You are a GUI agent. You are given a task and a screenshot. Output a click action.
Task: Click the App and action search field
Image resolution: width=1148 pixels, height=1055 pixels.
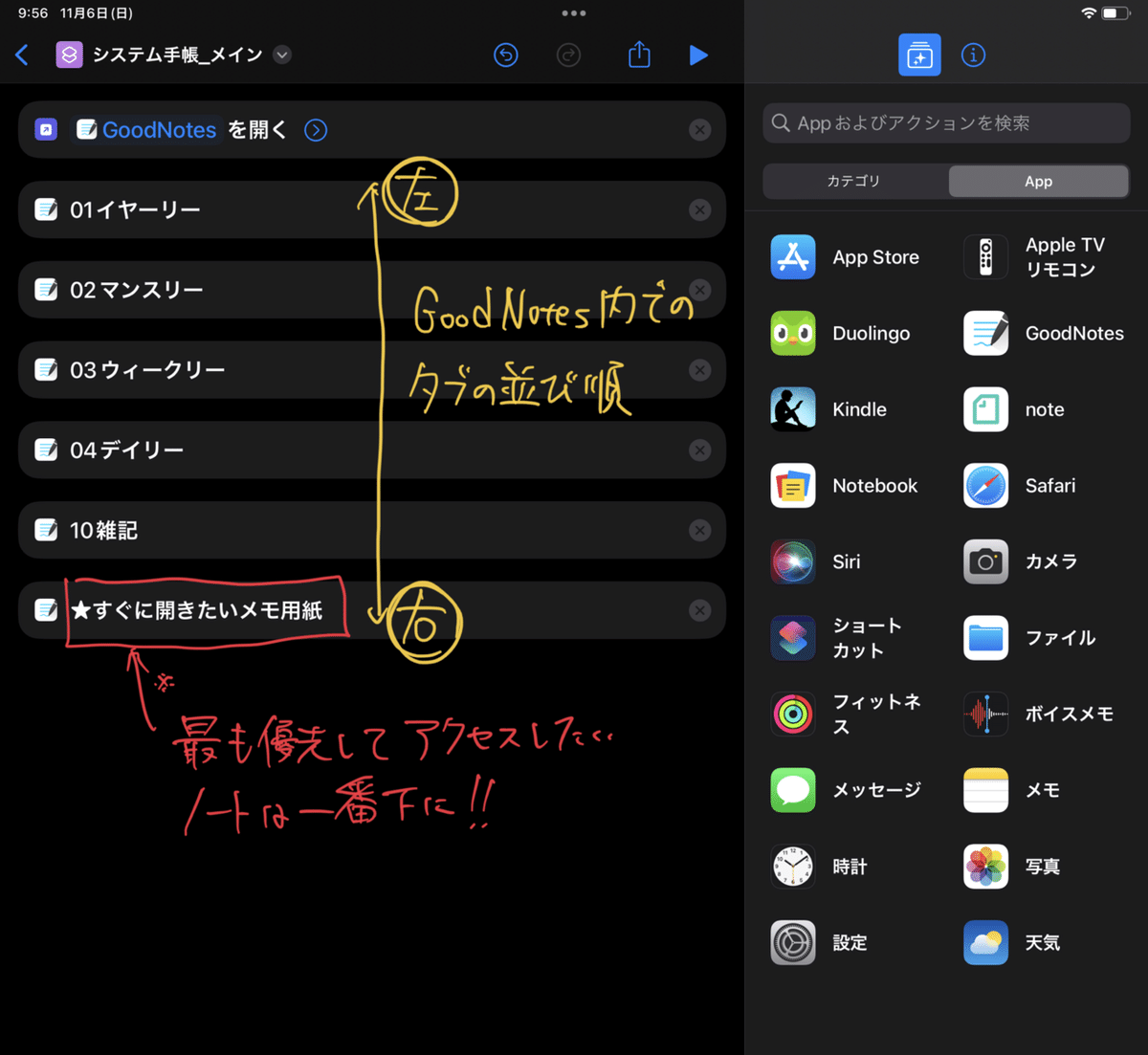(946, 123)
